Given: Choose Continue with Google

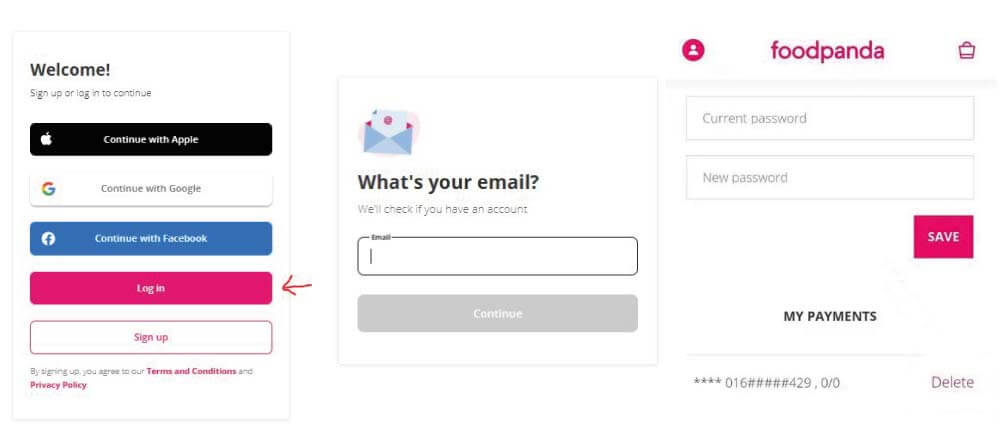Looking at the screenshot, I should 151,189.
